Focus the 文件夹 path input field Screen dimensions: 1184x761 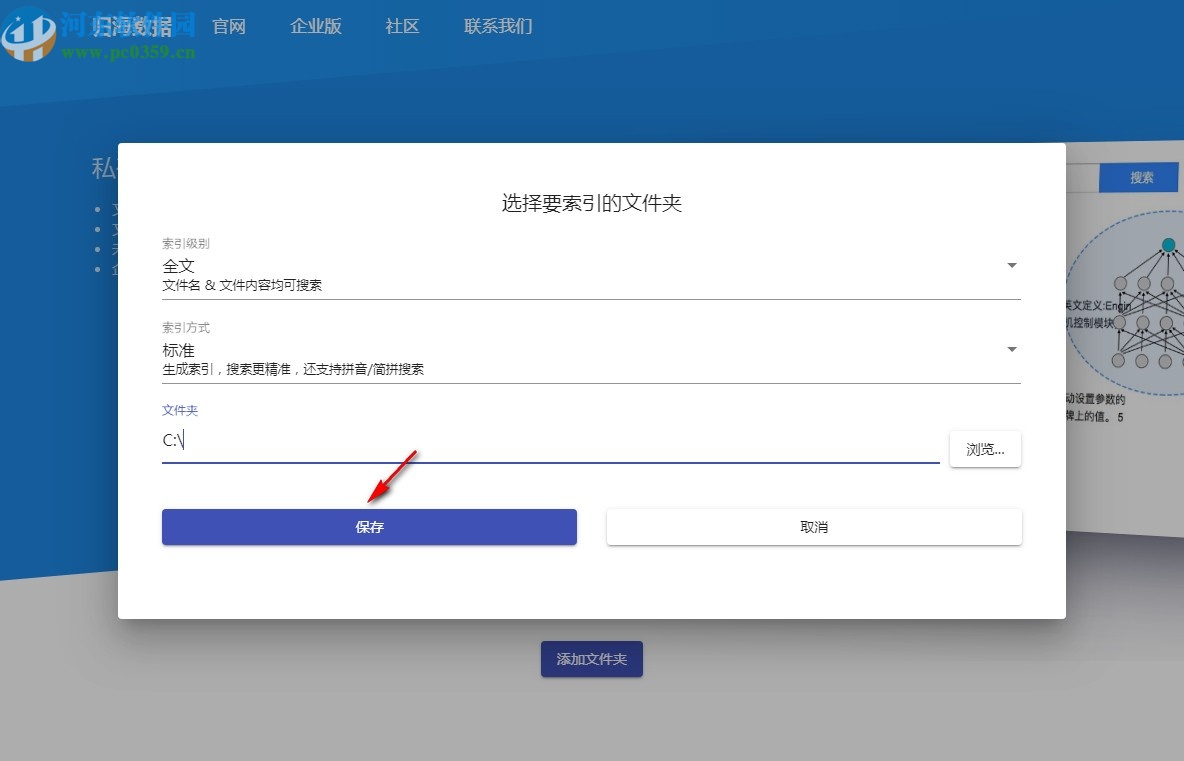click(x=550, y=441)
